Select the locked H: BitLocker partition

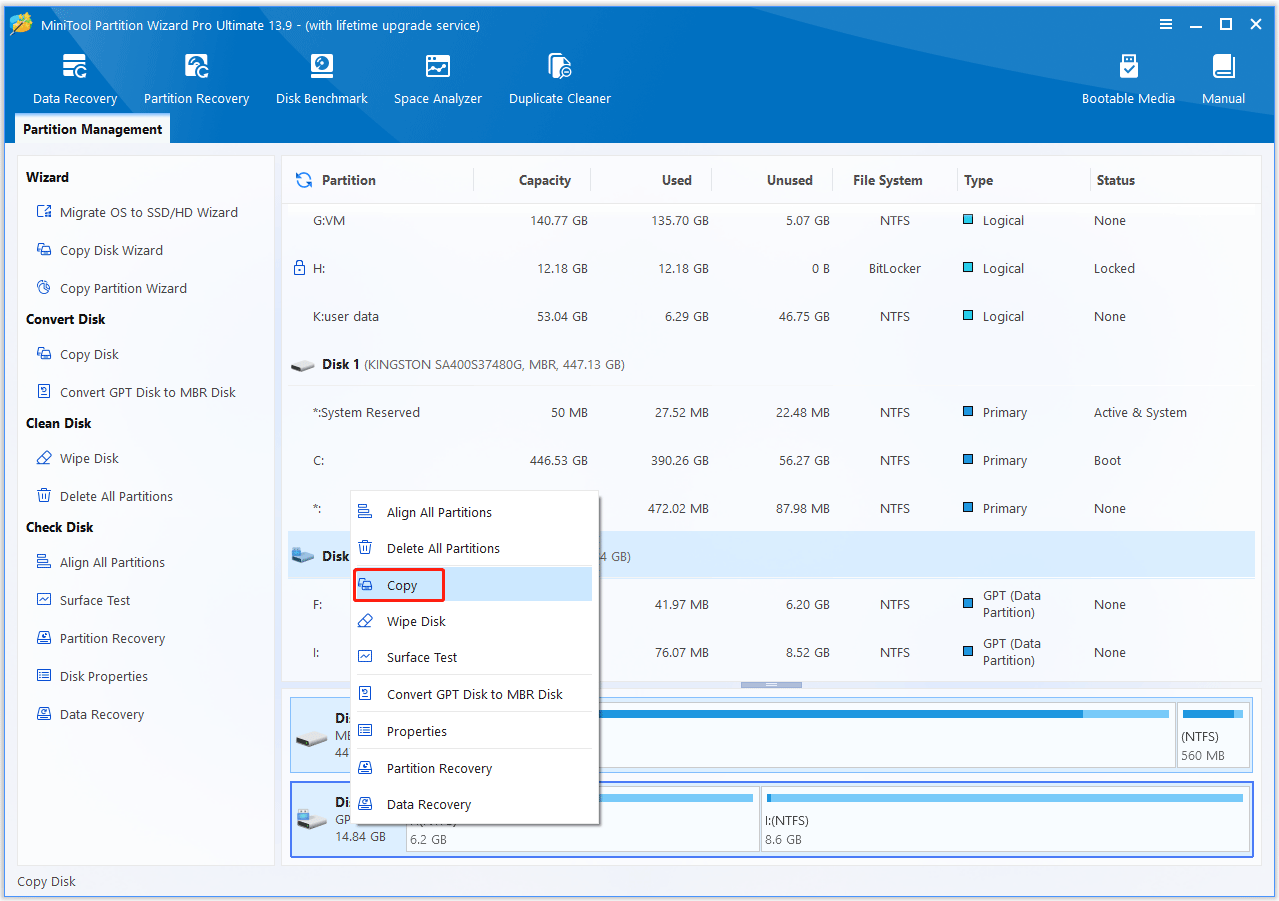point(771,268)
